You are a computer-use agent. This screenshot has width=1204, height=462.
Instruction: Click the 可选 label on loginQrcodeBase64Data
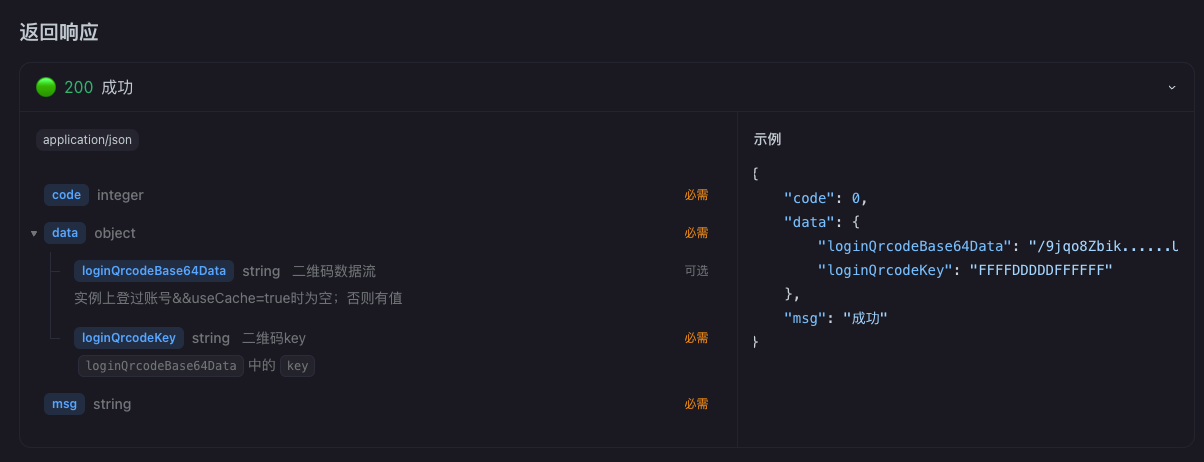point(696,271)
